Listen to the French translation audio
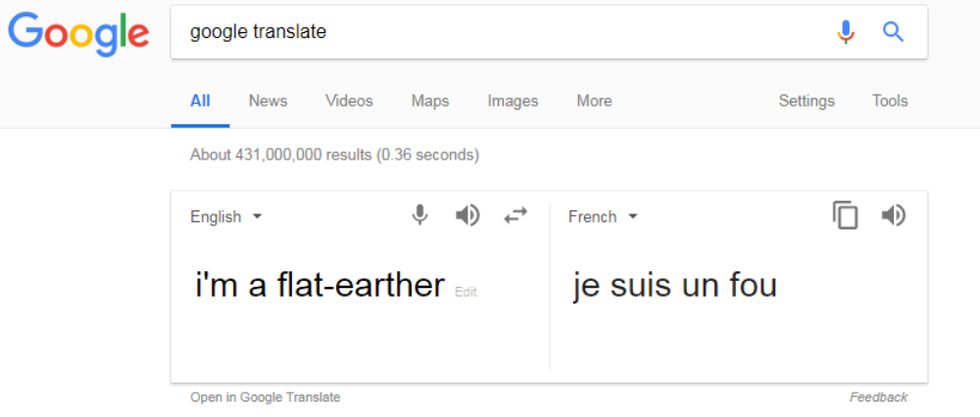 pyautogui.click(x=894, y=216)
